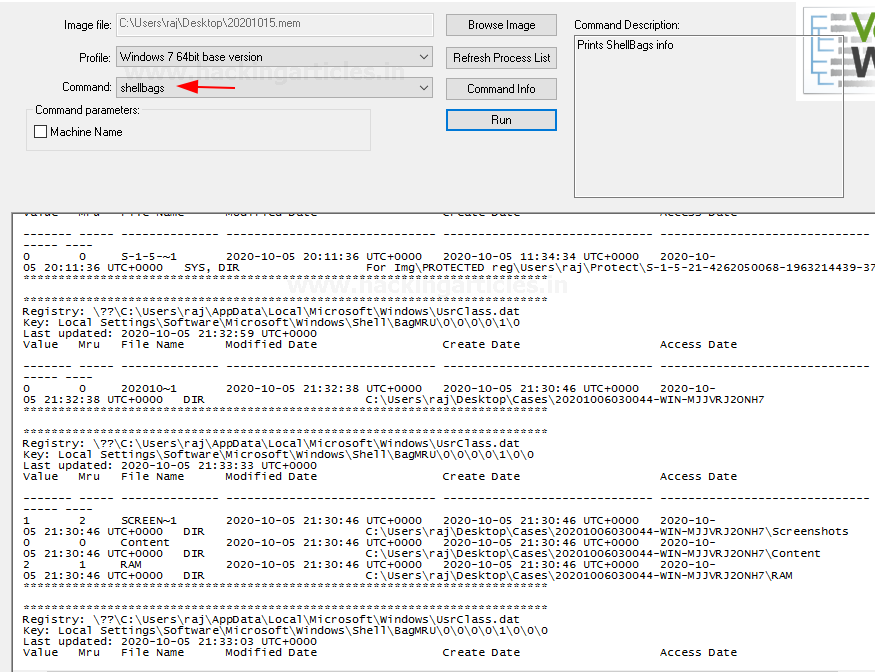Select the RAM file name entry
This screenshot has height=672, width=875.
point(131,564)
